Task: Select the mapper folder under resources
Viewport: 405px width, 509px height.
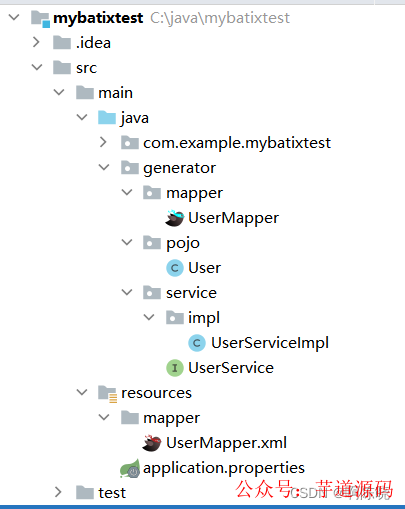Action: click(x=171, y=418)
